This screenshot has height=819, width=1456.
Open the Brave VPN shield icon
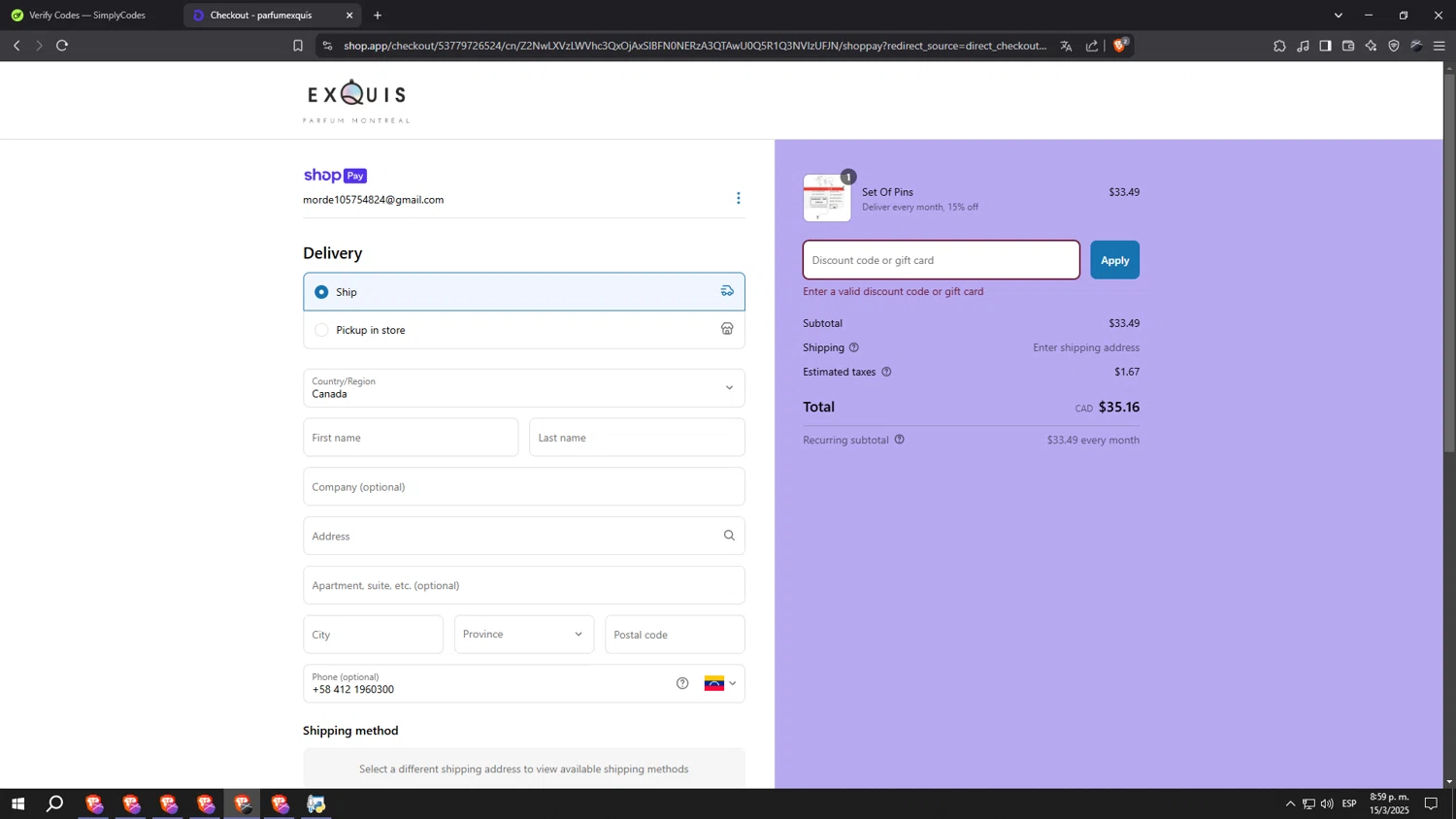(x=1394, y=46)
